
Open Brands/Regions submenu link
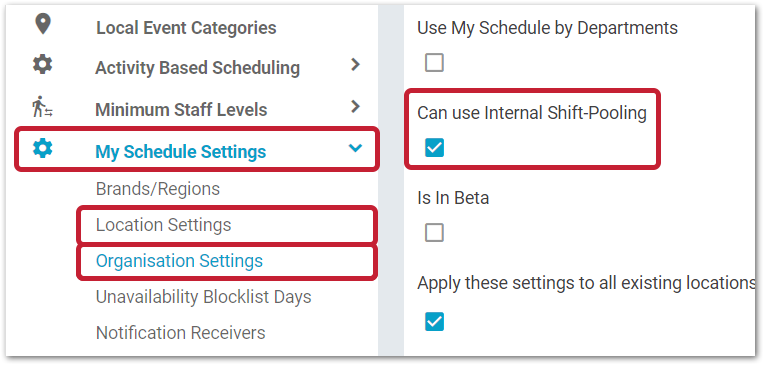point(158,189)
